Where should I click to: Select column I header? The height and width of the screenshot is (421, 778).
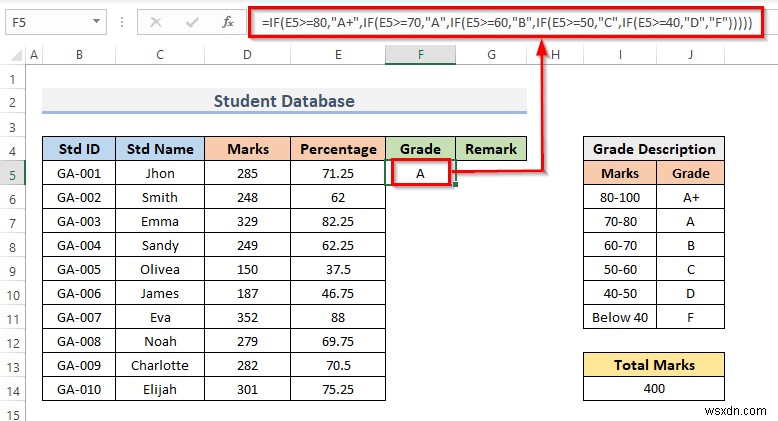[620, 55]
